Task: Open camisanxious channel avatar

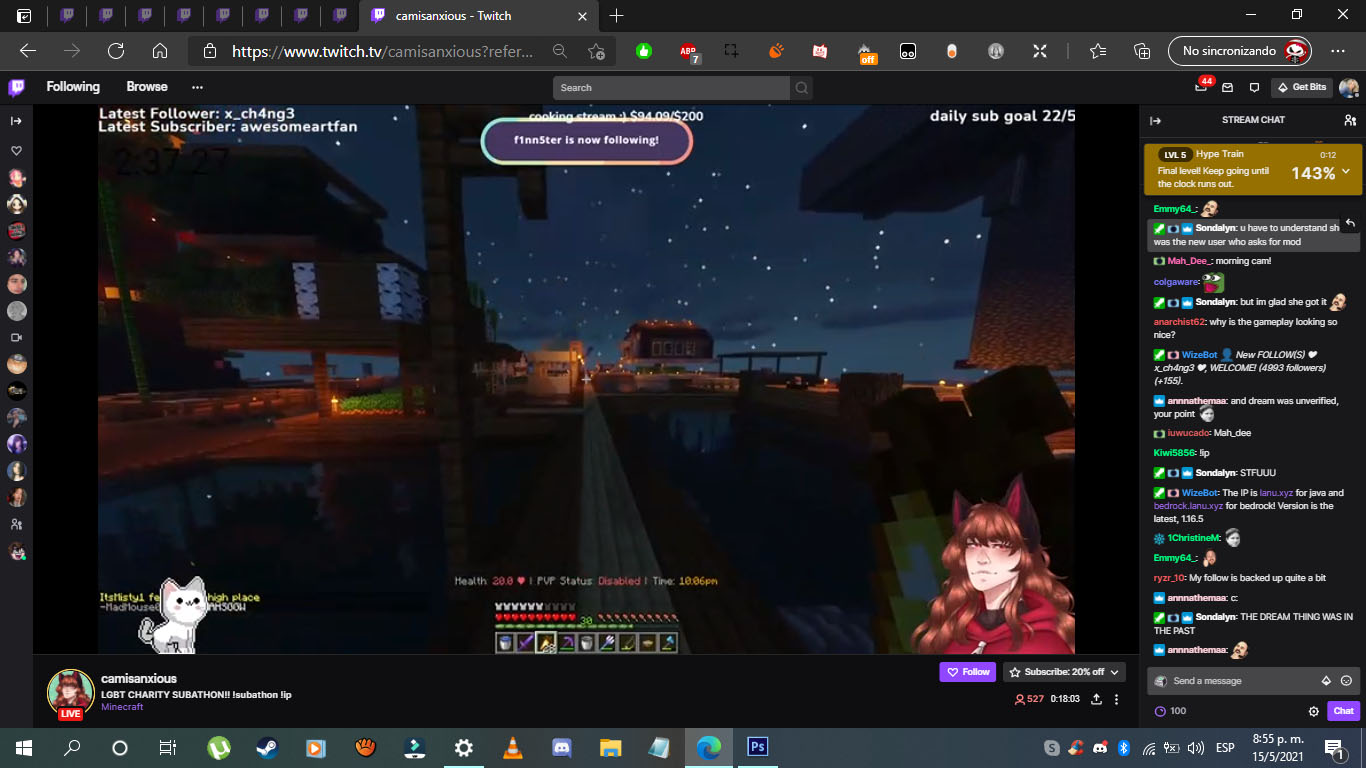Action: pyautogui.click(x=71, y=693)
